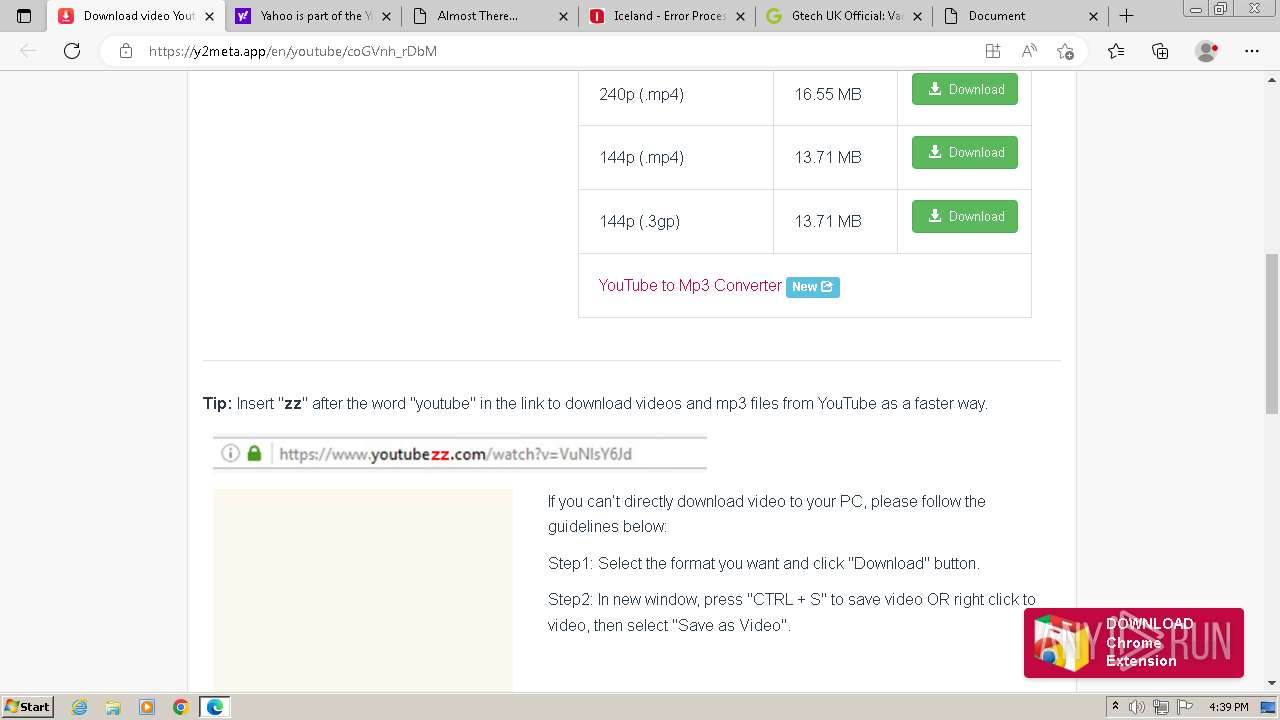
Task: Show hidden tray icons arrow
Action: (x=1114, y=707)
